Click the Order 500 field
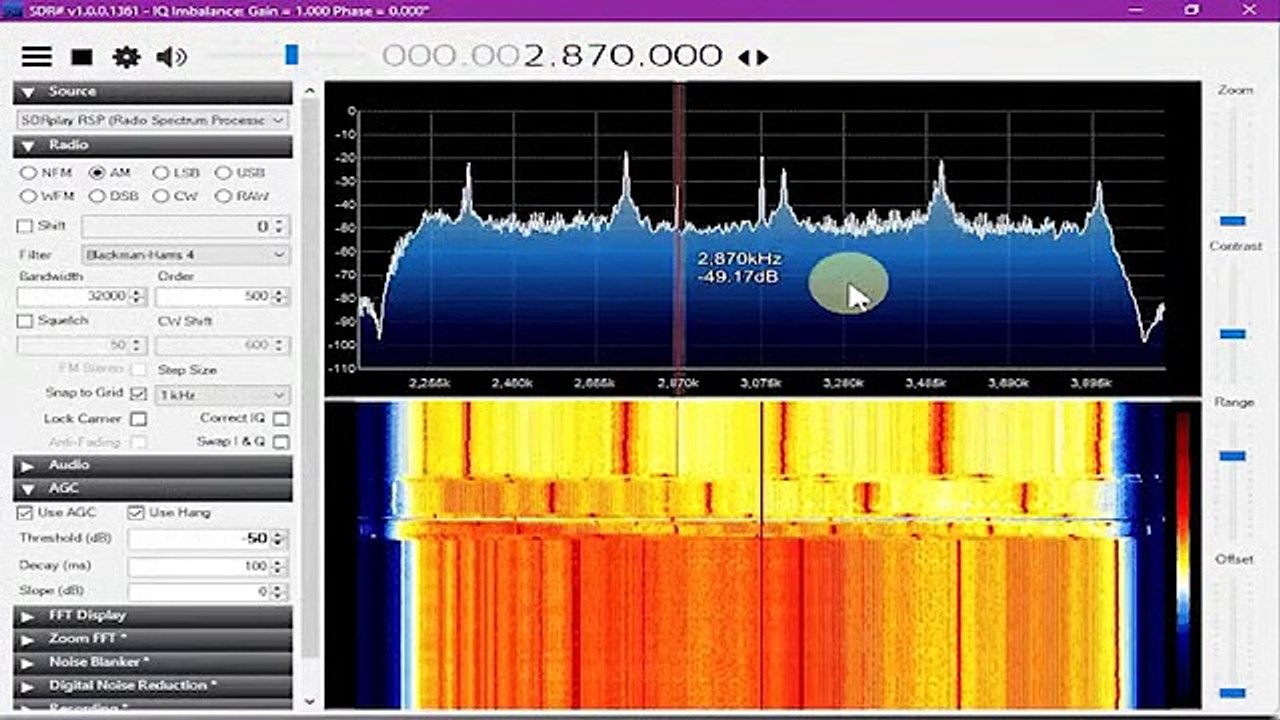 213,296
